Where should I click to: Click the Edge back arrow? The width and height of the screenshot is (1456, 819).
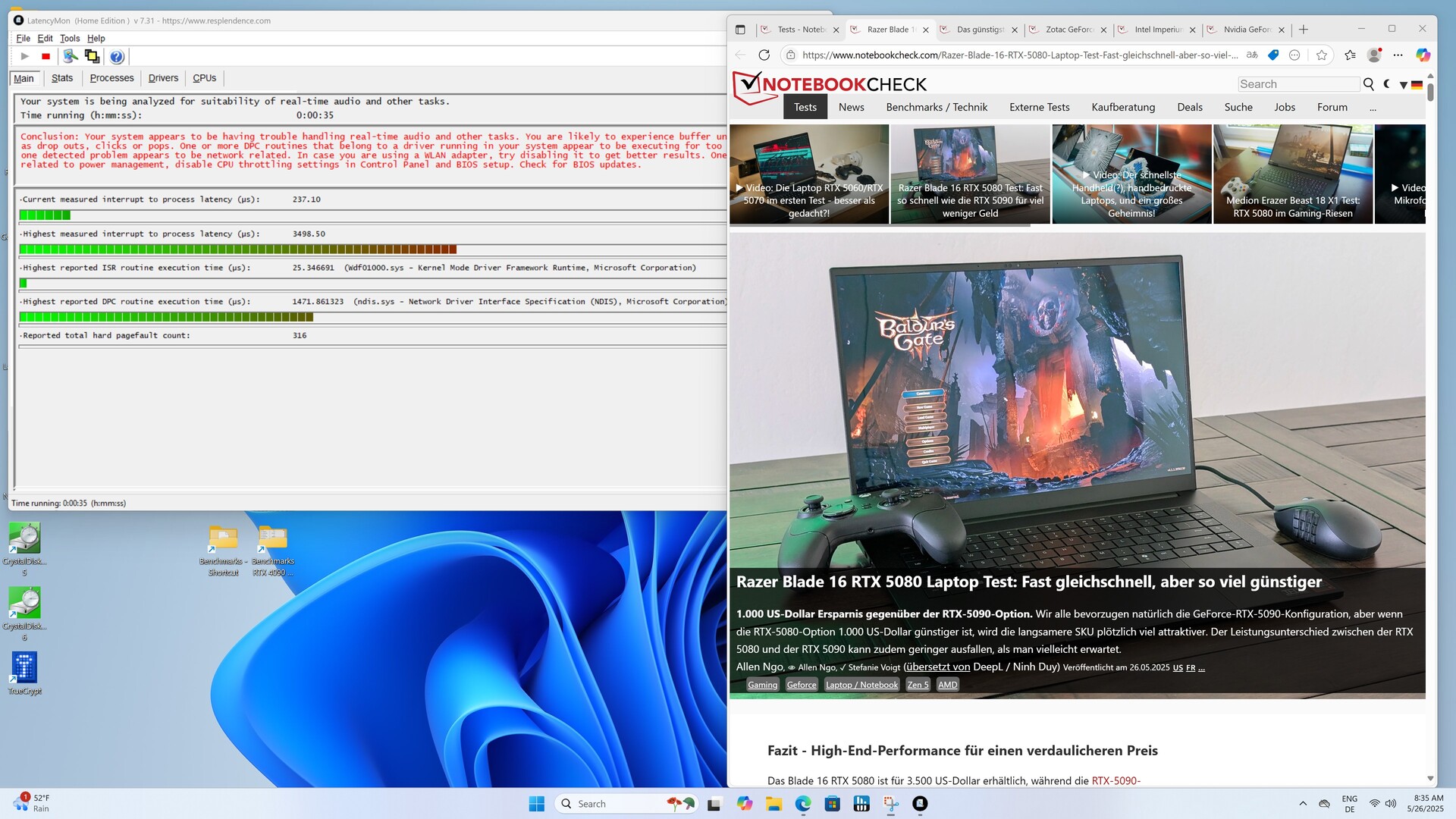pos(740,55)
